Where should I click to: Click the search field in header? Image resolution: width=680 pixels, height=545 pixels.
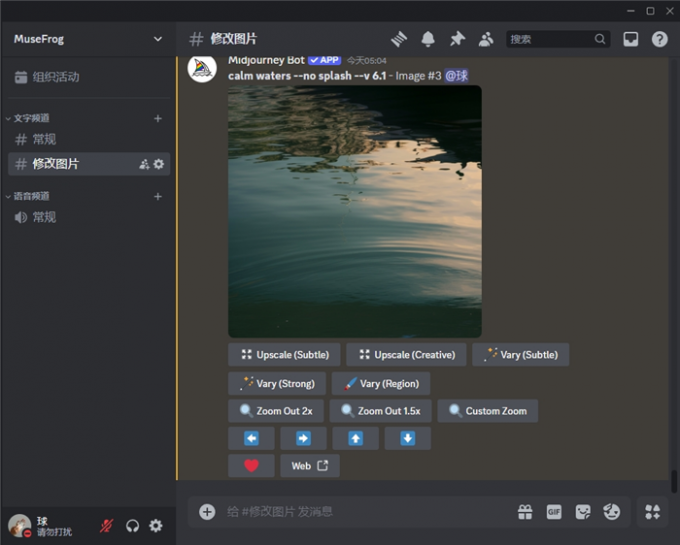(x=558, y=39)
